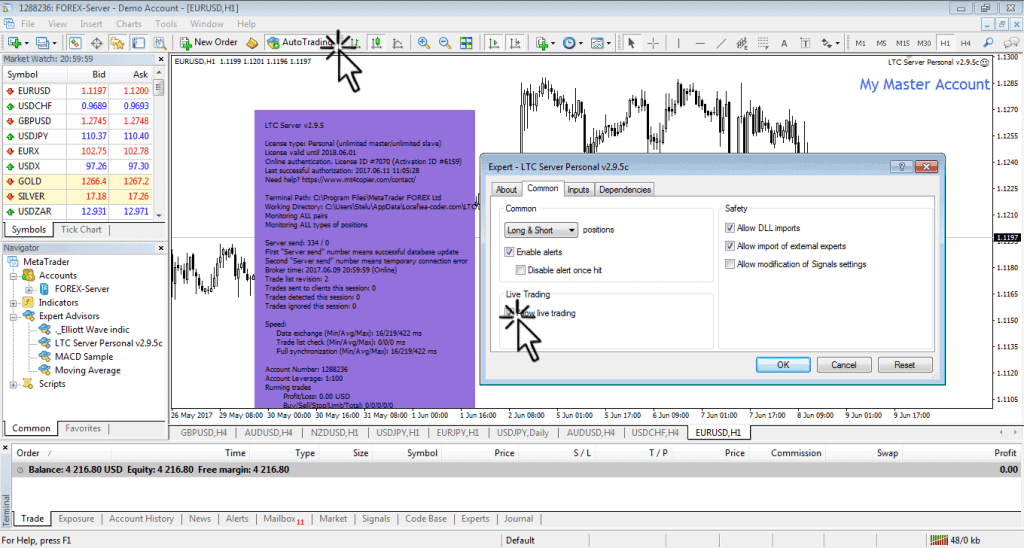Select the crosshair tool

coord(652,43)
